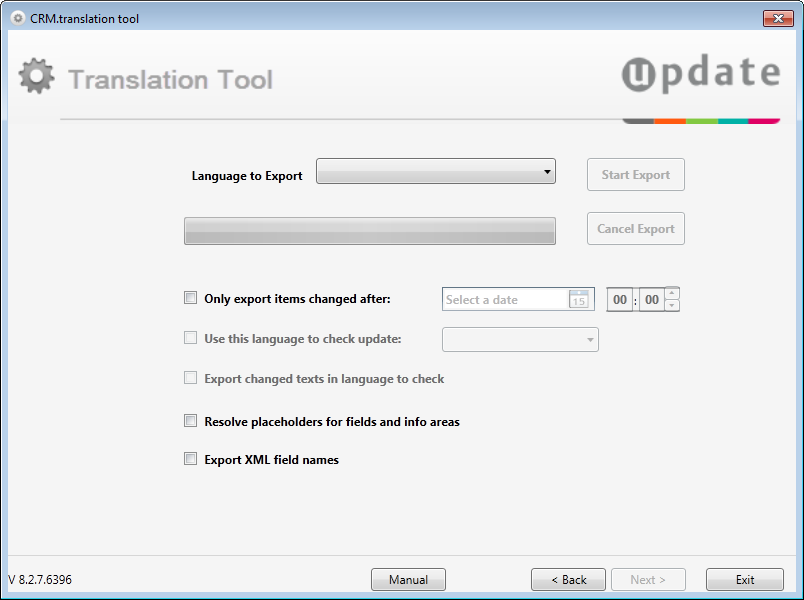Viewport: 804px width, 600px height.
Task: Open the Language to Export dropdown
Action: point(436,172)
